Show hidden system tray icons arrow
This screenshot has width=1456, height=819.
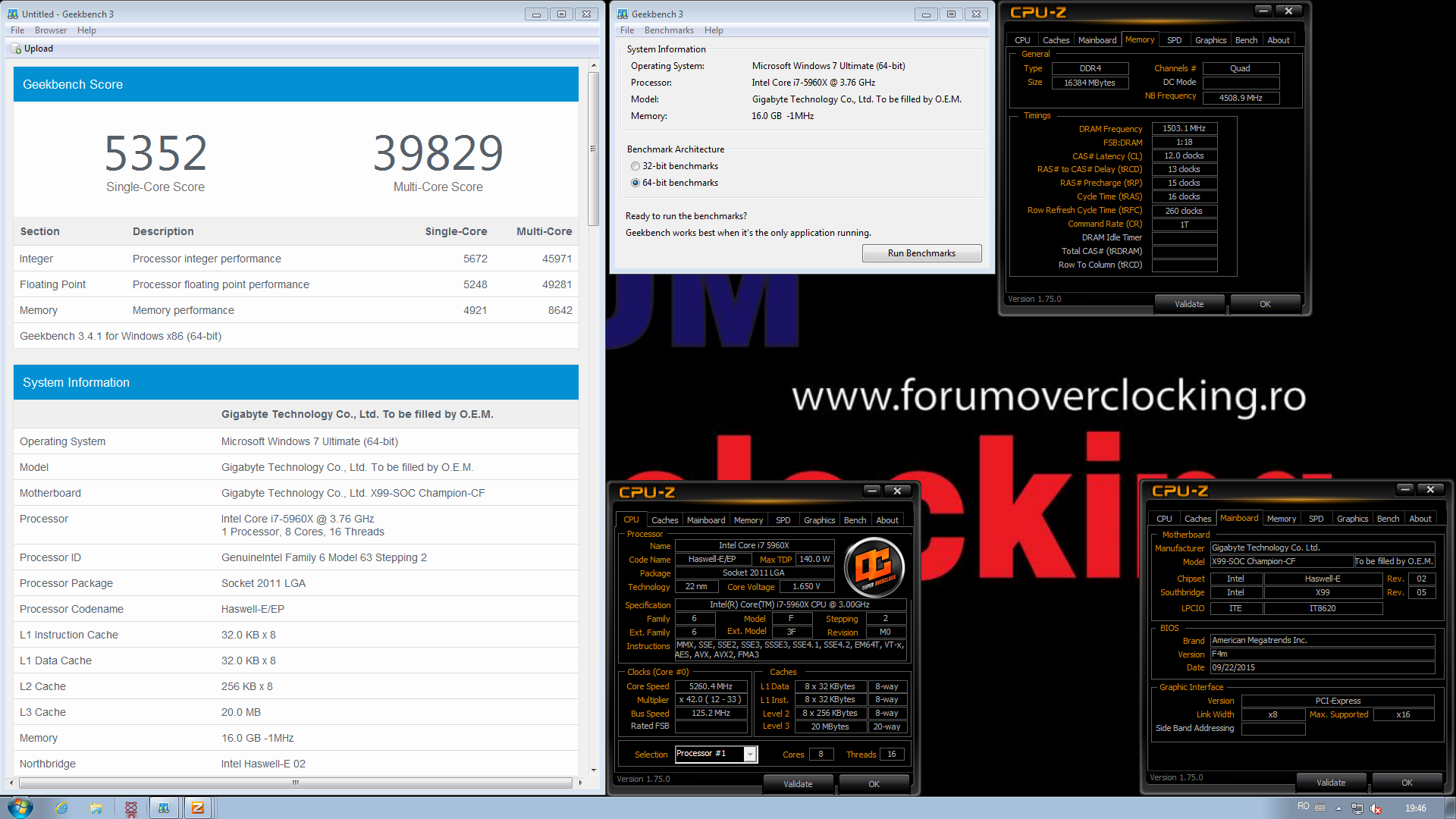(x=1339, y=808)
